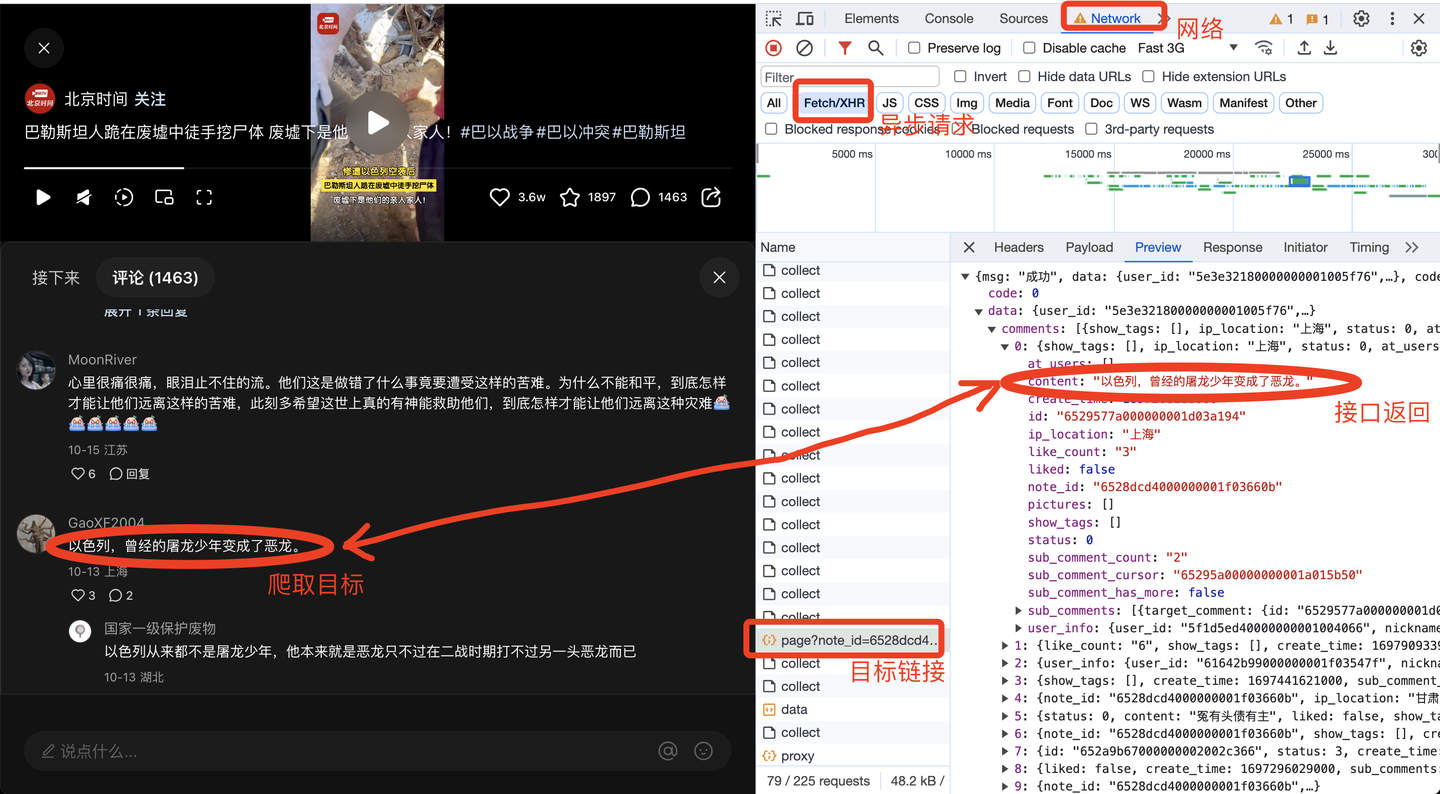This screenshot has height=794, width=1440.
Task: Filter requests by JS type
Action: (889, 103)
